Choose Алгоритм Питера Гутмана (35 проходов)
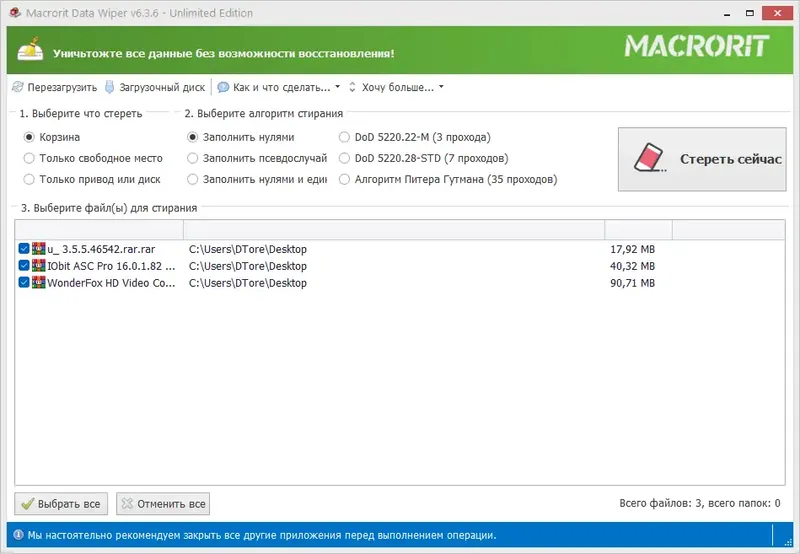 click(x=344, y=179)
